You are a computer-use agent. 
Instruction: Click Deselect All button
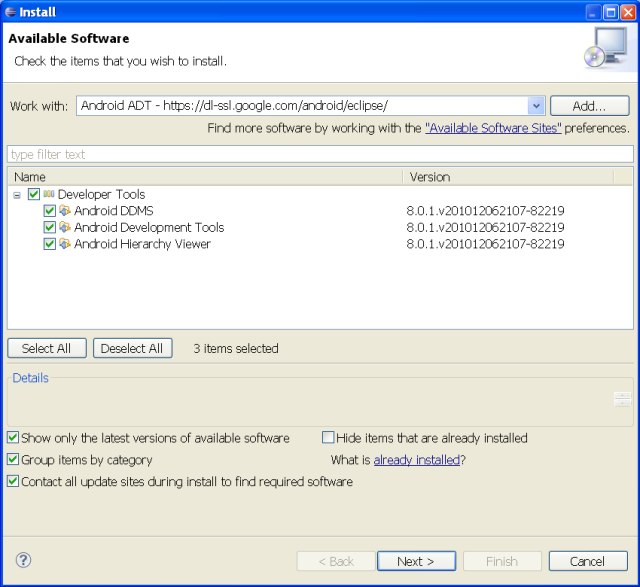(132, 348)
